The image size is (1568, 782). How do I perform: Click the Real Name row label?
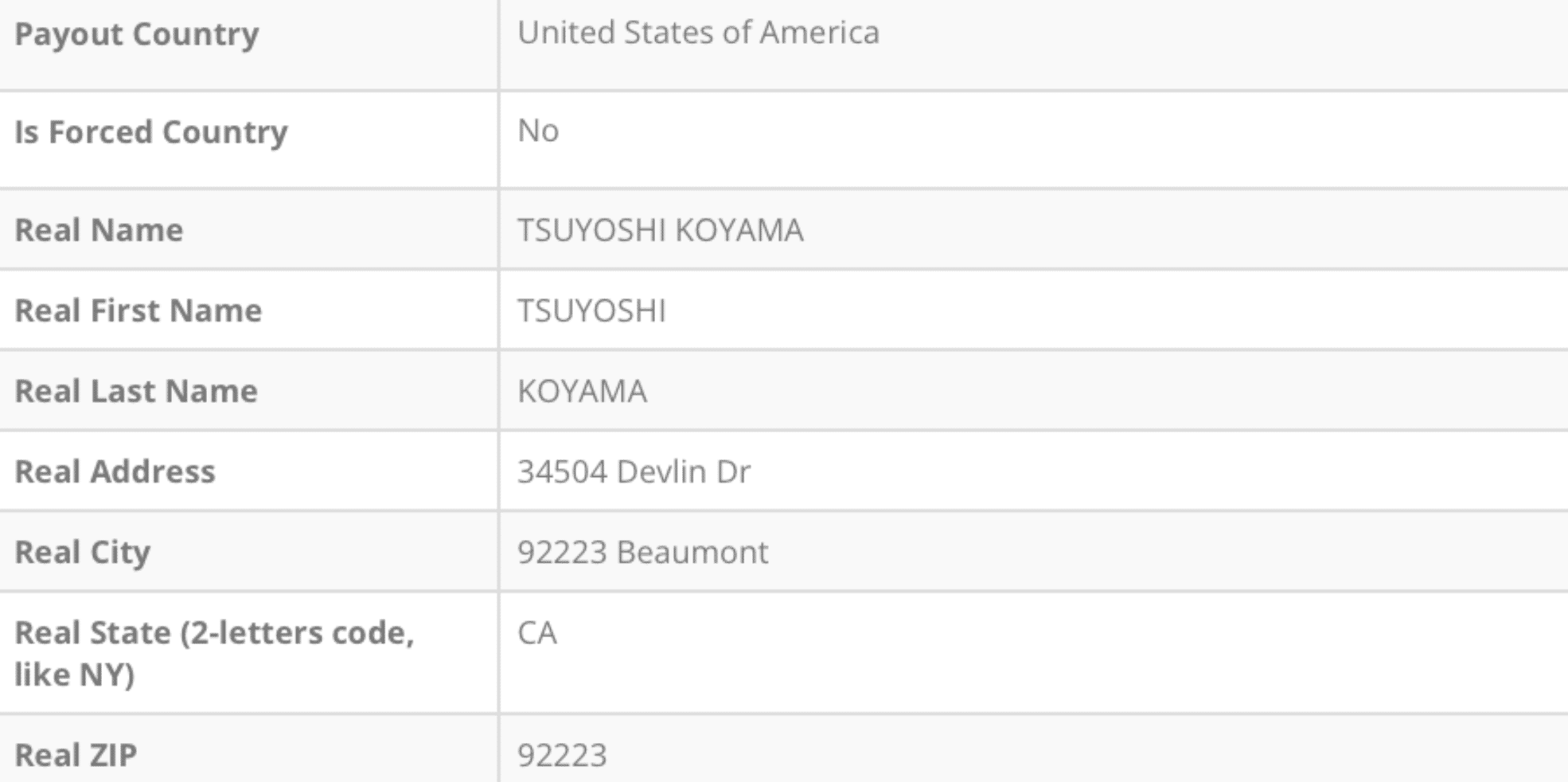99,230
